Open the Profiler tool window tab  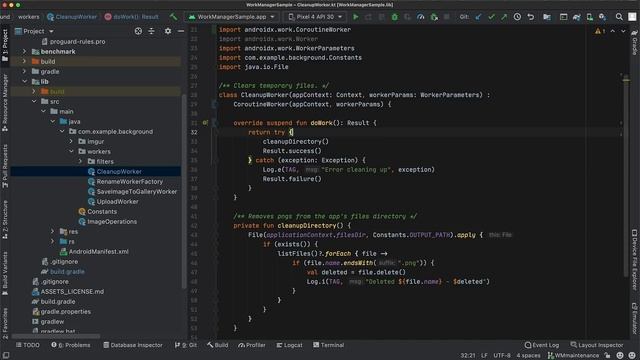tap(252, 345)
